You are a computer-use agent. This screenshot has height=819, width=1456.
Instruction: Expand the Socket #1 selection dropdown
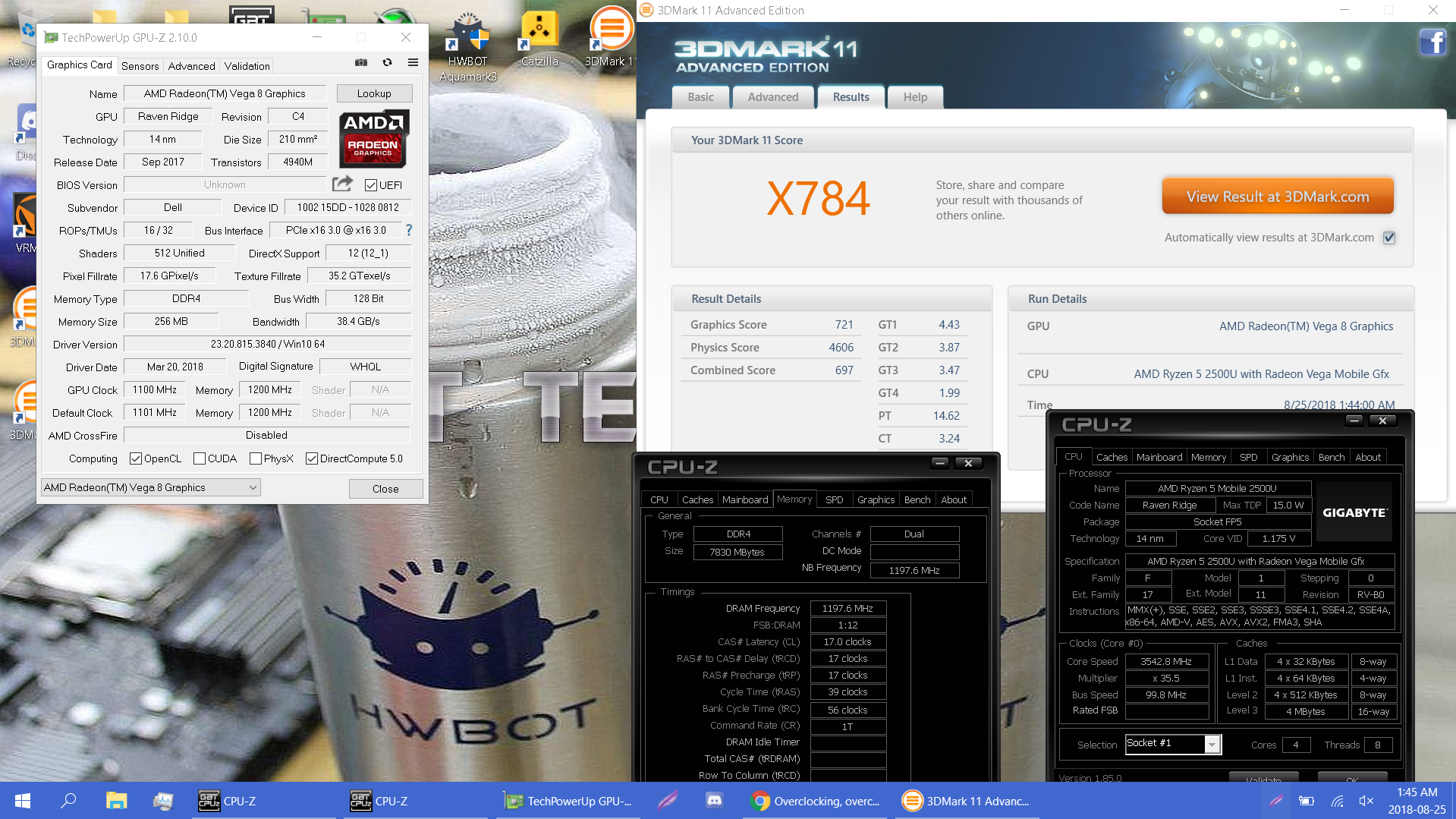point(1212,745)
